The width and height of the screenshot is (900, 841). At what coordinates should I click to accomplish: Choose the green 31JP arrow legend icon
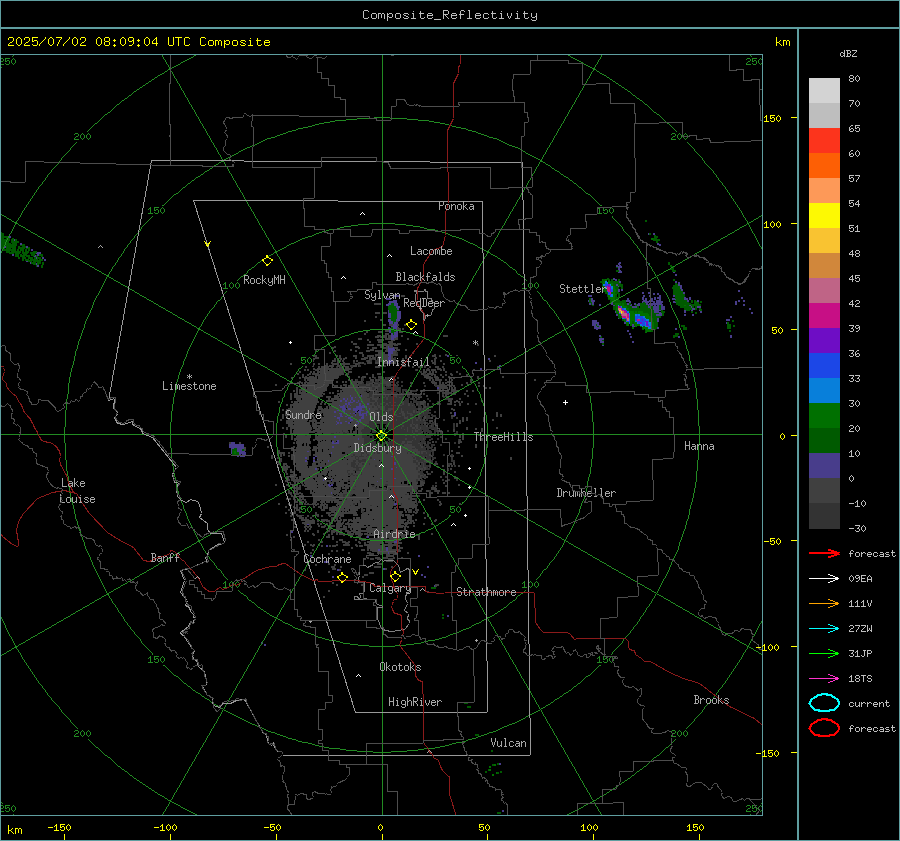click(824, 653)
